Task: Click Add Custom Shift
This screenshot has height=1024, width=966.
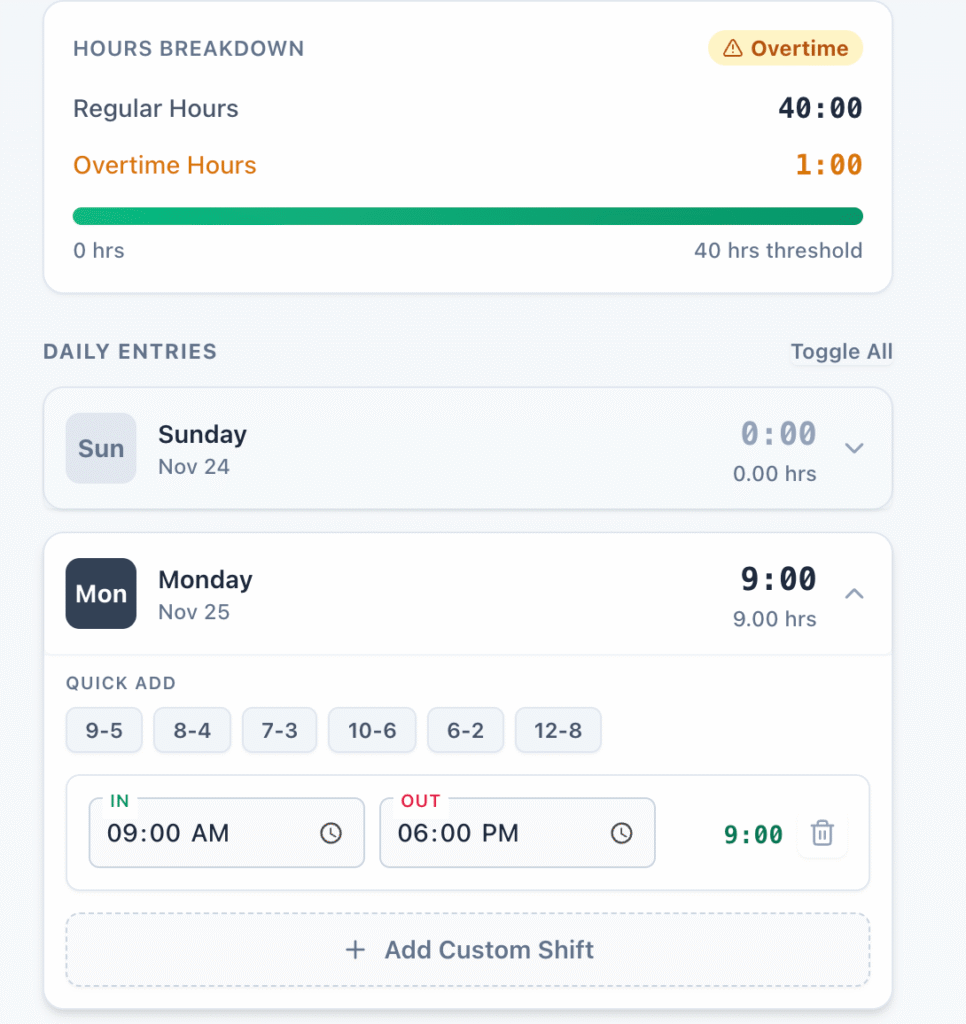Action: [x=468, y=950]
